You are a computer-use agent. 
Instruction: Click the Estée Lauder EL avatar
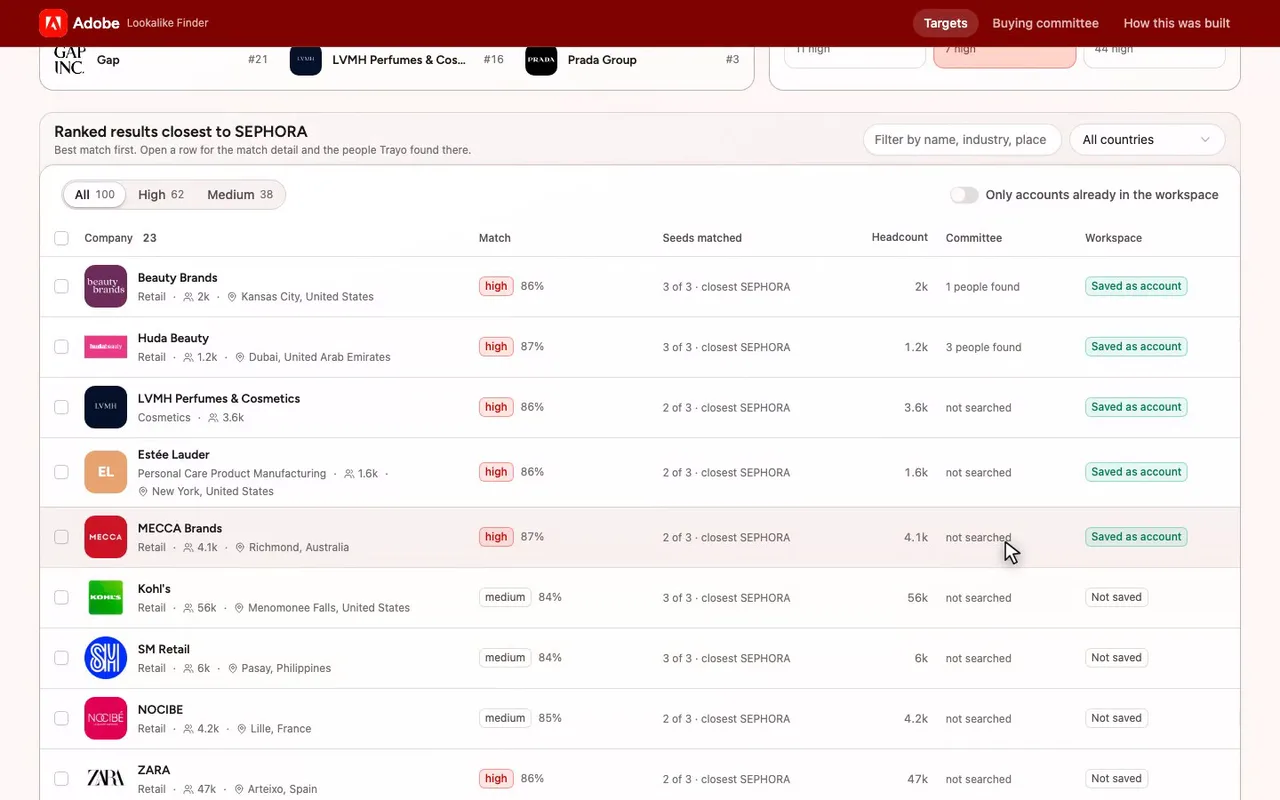click(106, 472)
